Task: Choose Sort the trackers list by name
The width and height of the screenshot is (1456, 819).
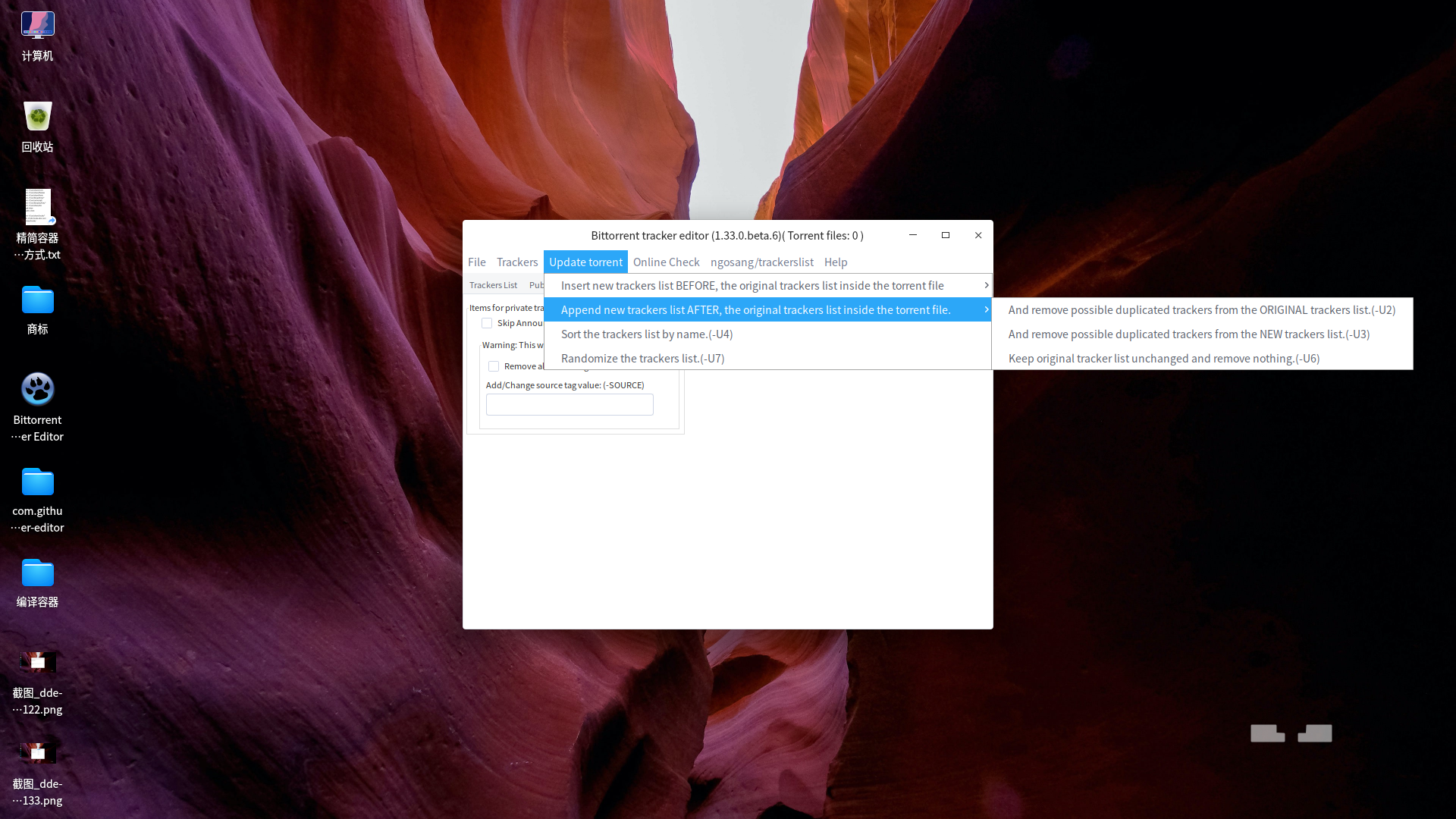Action: pyautogui.click(x=646, y=334)
